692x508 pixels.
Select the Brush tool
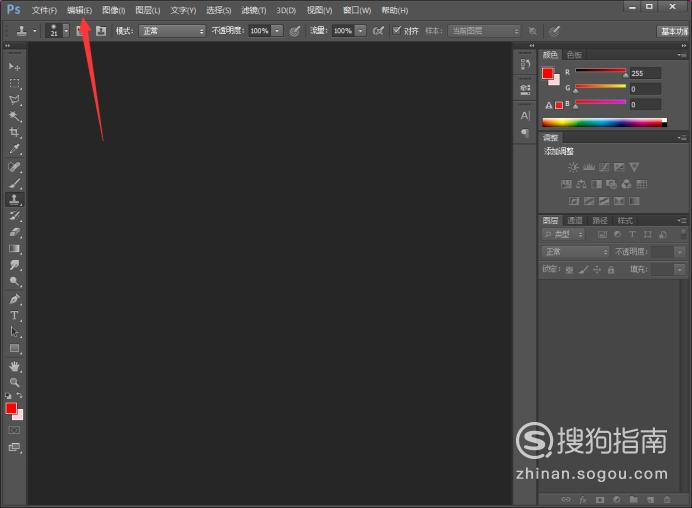[14, 183]
